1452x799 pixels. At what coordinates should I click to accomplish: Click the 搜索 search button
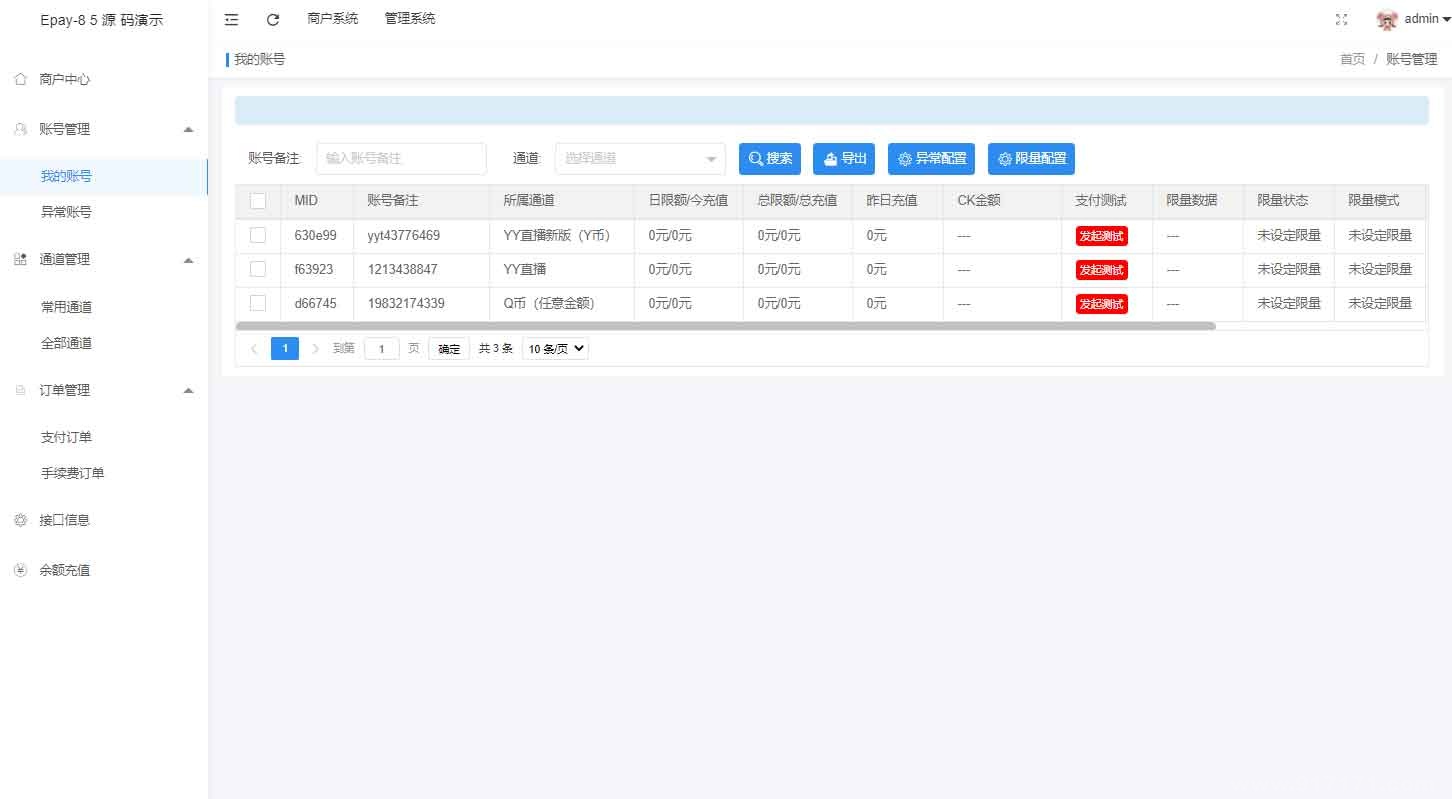pyautogui.click(x=770, y=158)
